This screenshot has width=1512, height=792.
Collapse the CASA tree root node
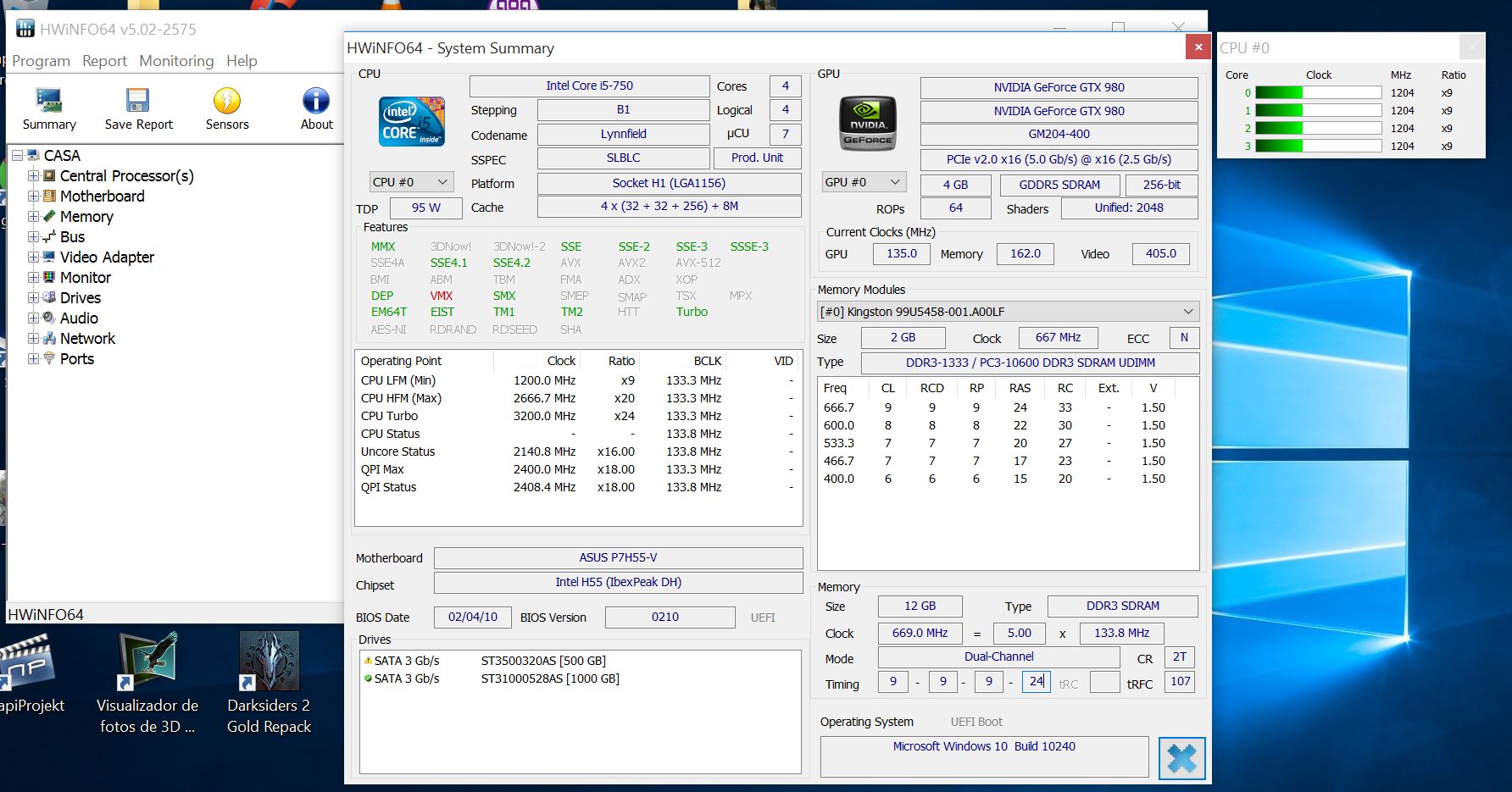(17, 155)
